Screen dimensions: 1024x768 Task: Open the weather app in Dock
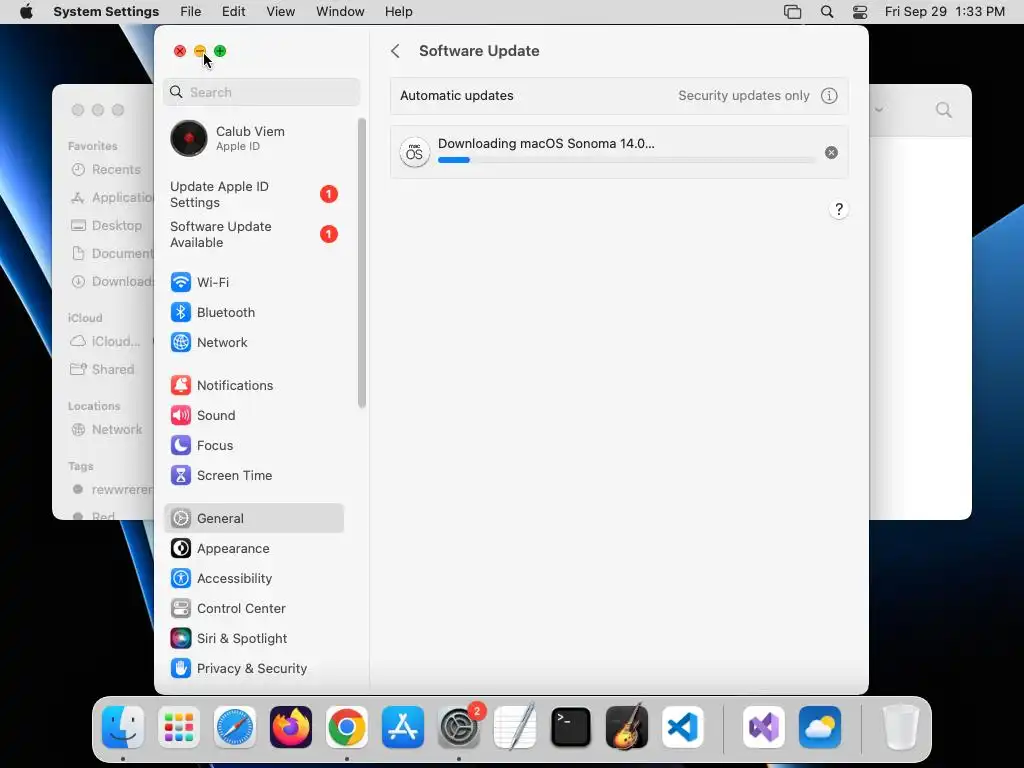coord(820,727)
